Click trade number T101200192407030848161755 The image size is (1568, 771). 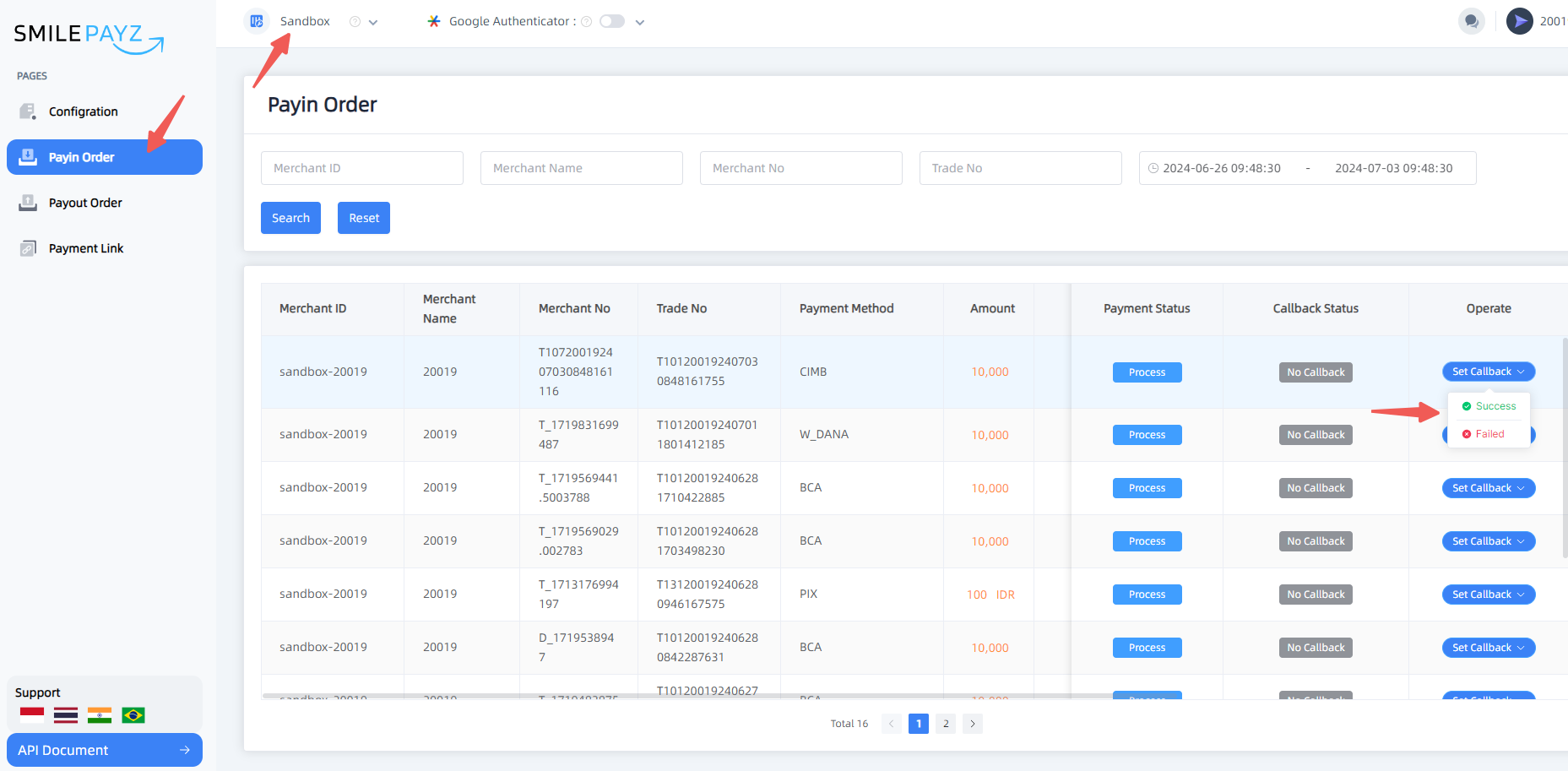(x=708, y=372)
